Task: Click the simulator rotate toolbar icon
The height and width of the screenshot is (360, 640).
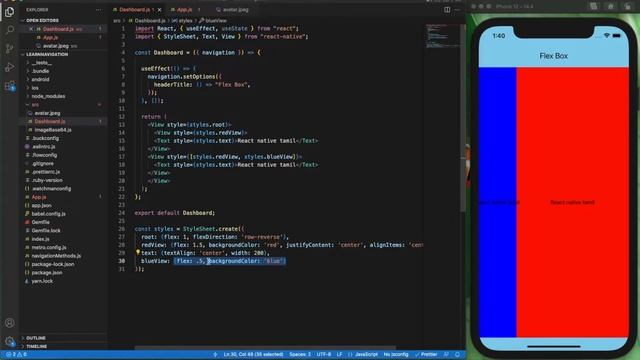Action: (x=627, y=6)
